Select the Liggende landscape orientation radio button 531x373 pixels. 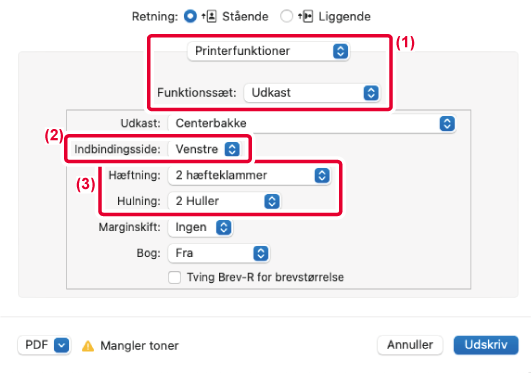(x=286, y=16)
